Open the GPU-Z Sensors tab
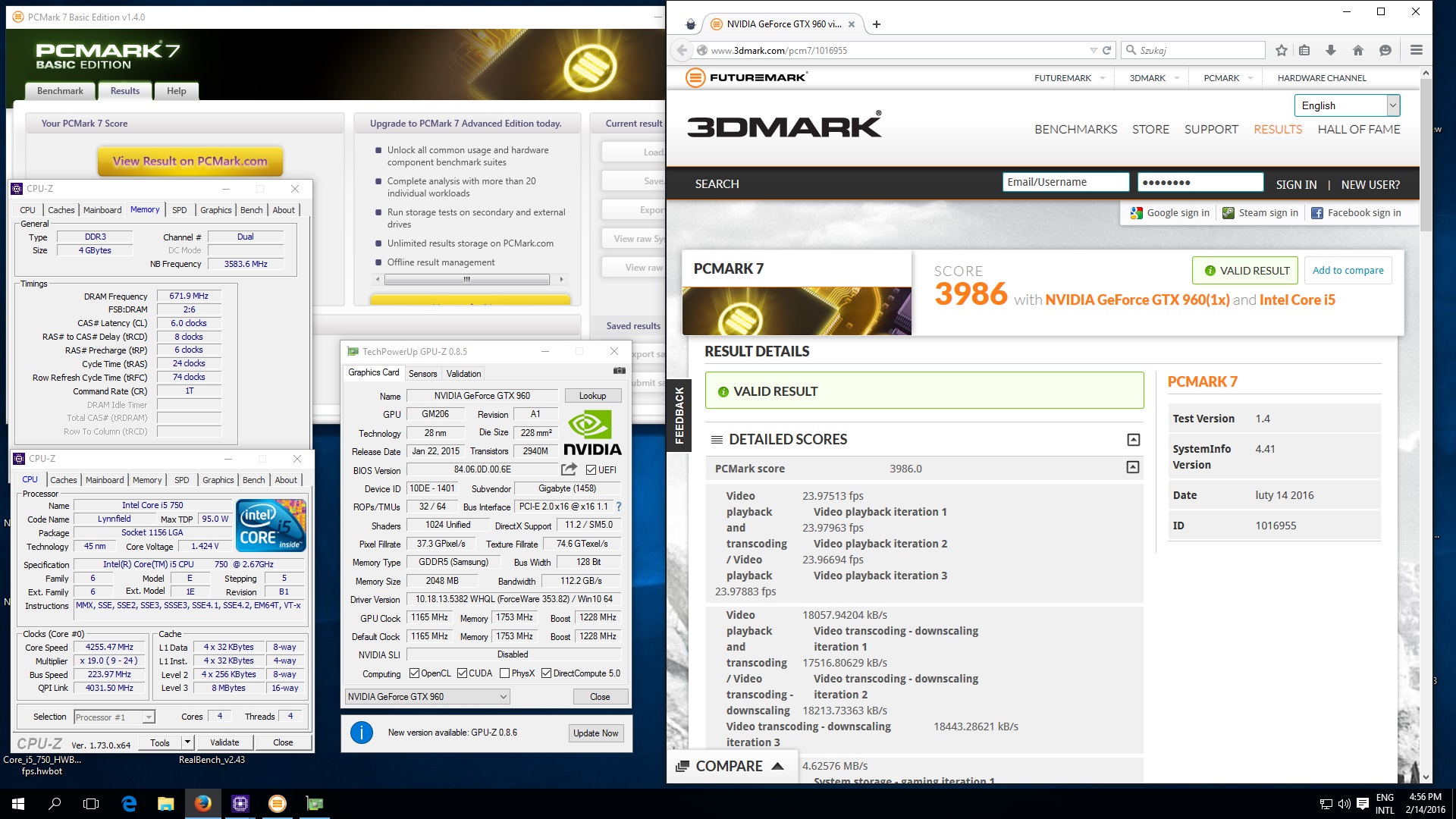The height and width of the screenshot is (819, 1456). click(x=422, y=374)
